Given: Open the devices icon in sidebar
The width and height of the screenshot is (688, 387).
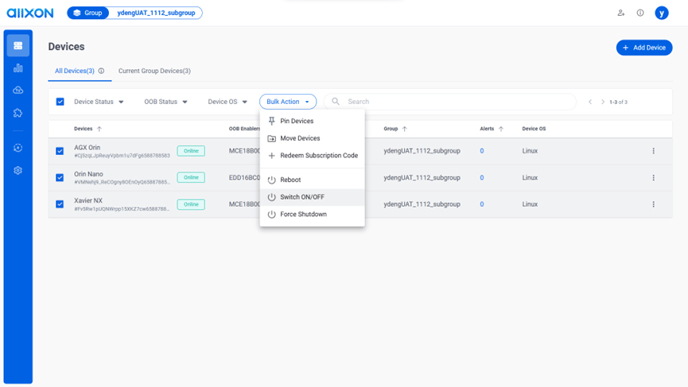Looking at the screenshot, I should pos(18,46).
